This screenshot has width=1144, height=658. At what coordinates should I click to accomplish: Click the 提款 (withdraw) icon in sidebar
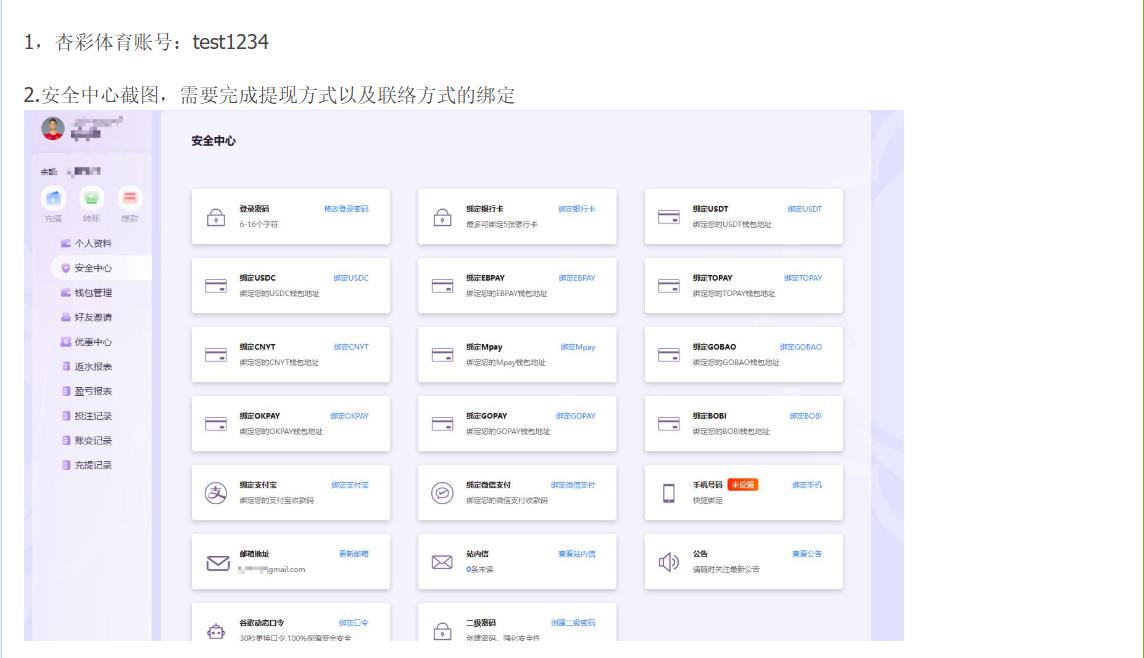point(130,199)
